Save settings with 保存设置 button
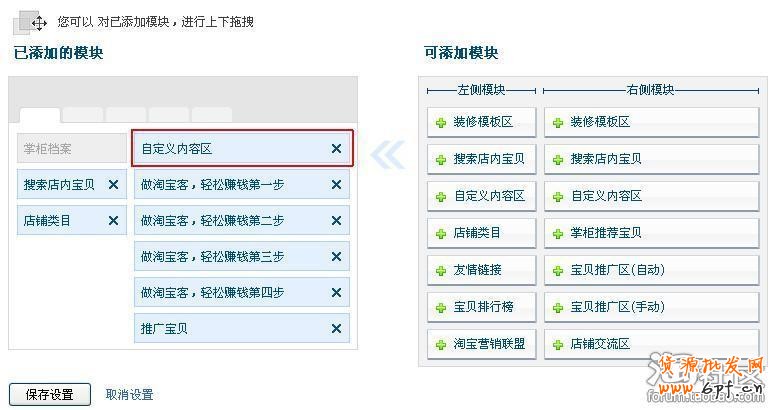 pyautogui.click(x=49, y=394)
